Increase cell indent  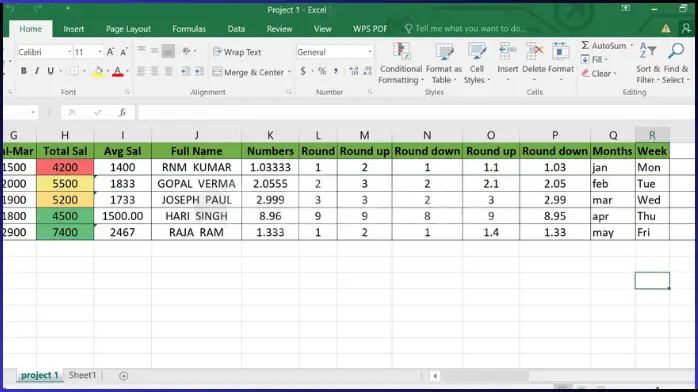tap(199, 71)
